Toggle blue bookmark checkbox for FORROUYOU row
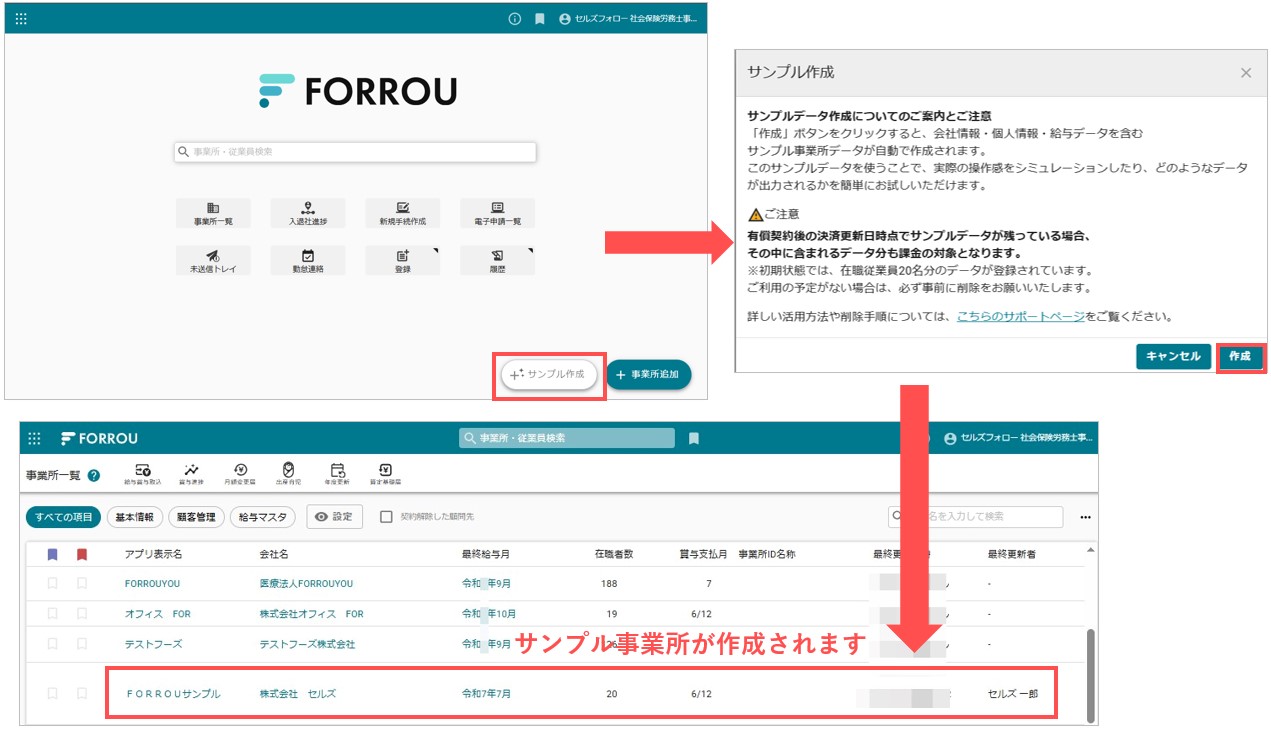 [x=52, y=583]
